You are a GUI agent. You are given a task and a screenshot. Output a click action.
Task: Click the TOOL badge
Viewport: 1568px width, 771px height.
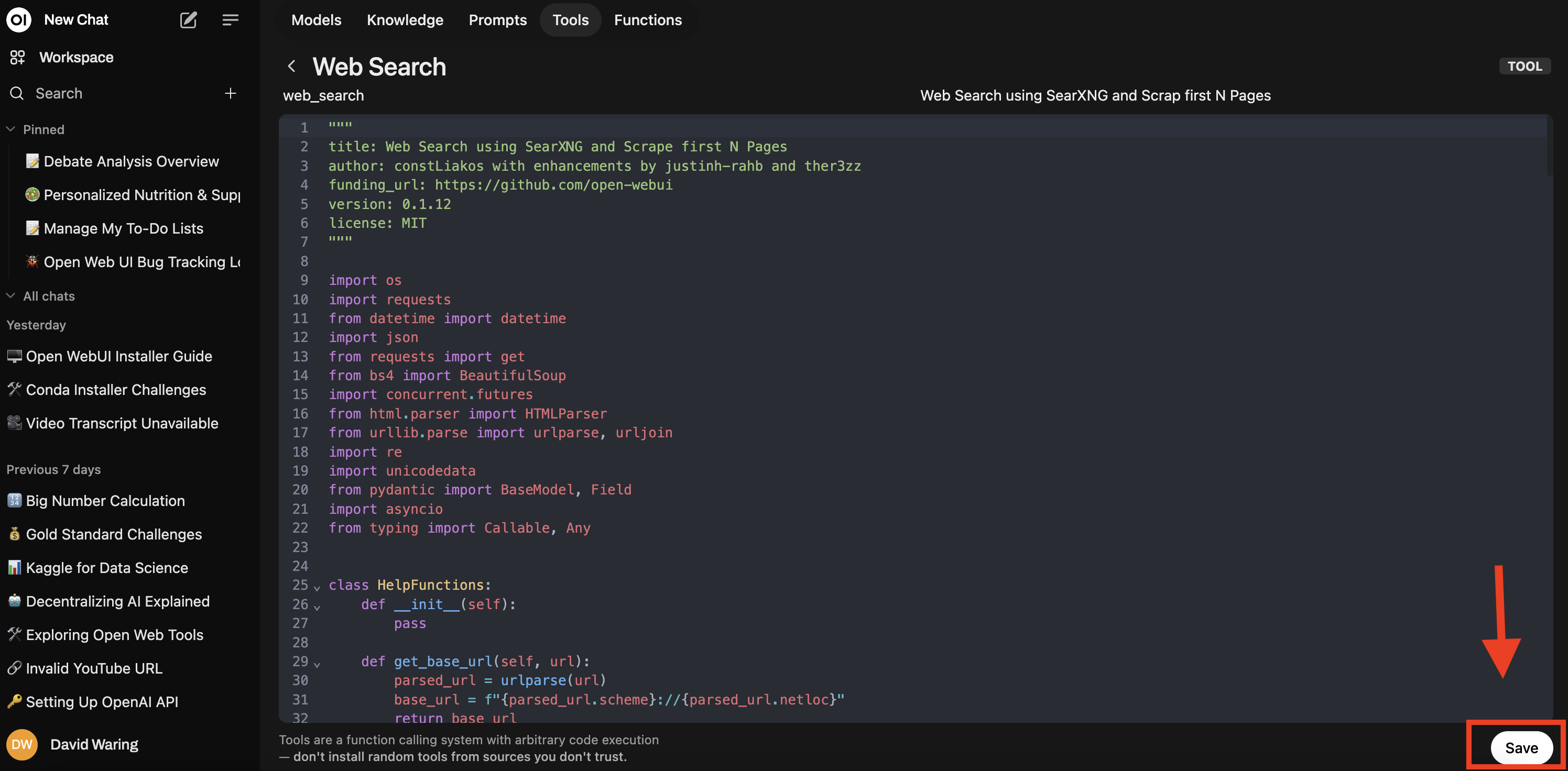[x=1524, y=67]
